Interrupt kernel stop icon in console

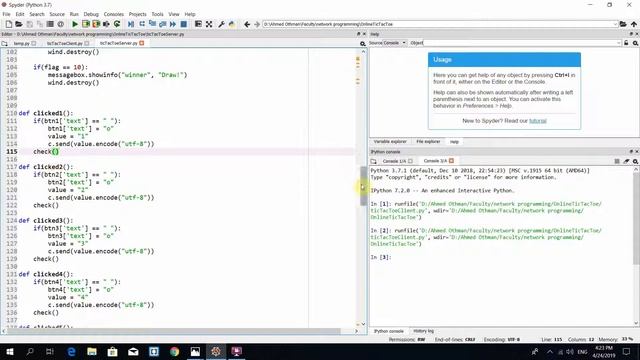pos(617,161)
